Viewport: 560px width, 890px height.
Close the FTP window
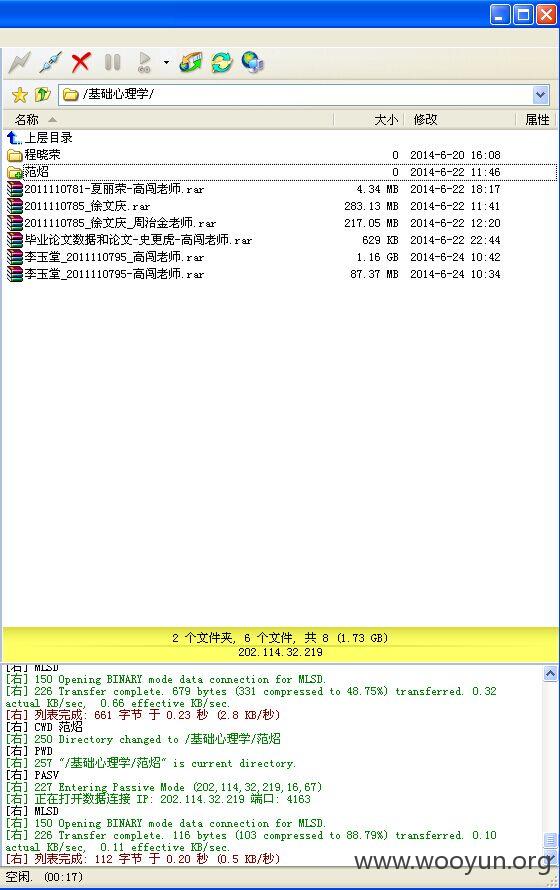tap(546, 15)
